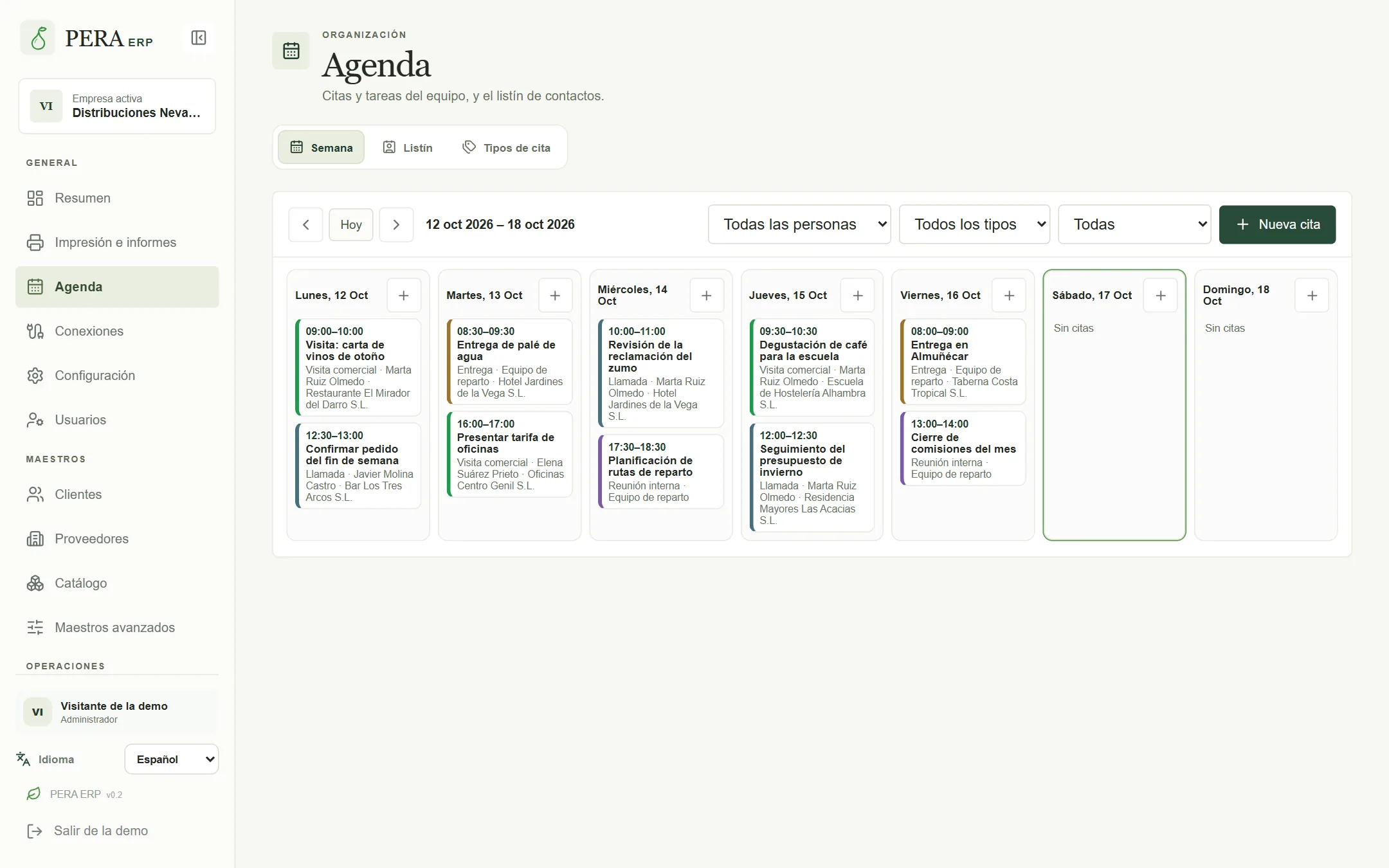Open Impresión e informes in the sidebar
1389x868 pixels.
pyautogui.click(x=117, y=242)
